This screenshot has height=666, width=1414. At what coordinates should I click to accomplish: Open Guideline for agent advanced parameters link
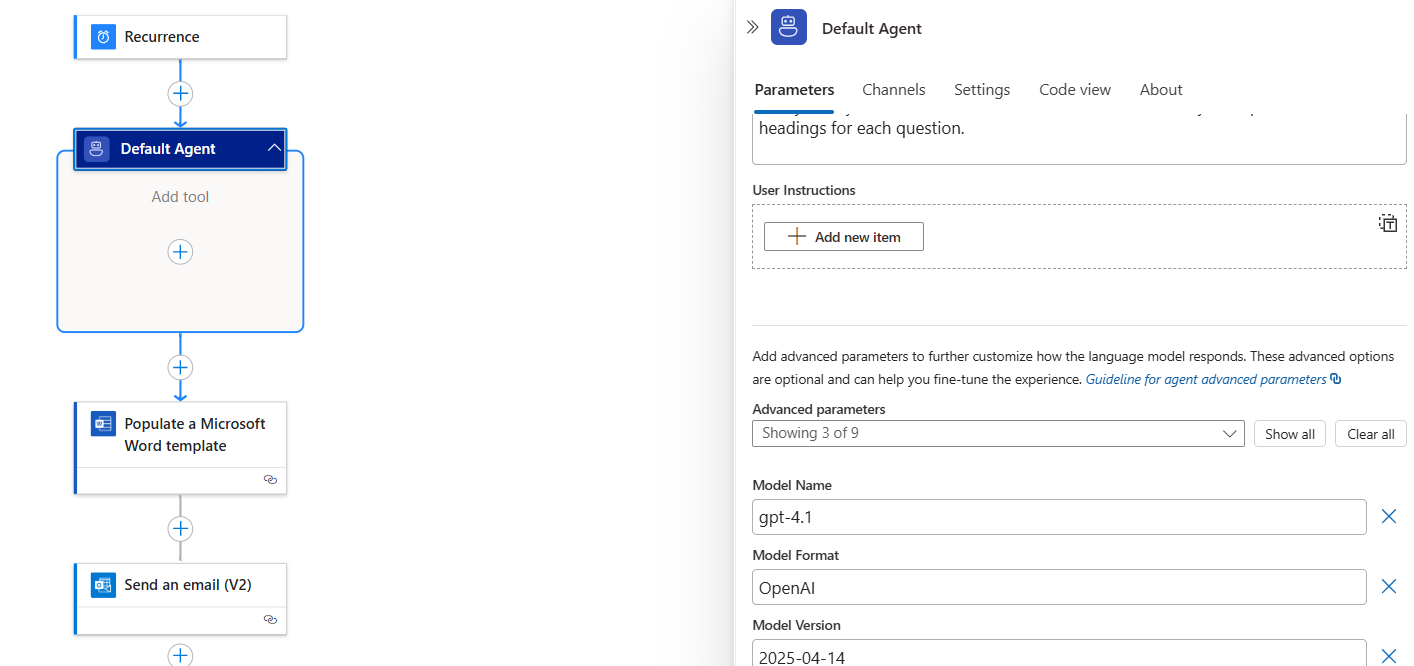coord(1206,380)
